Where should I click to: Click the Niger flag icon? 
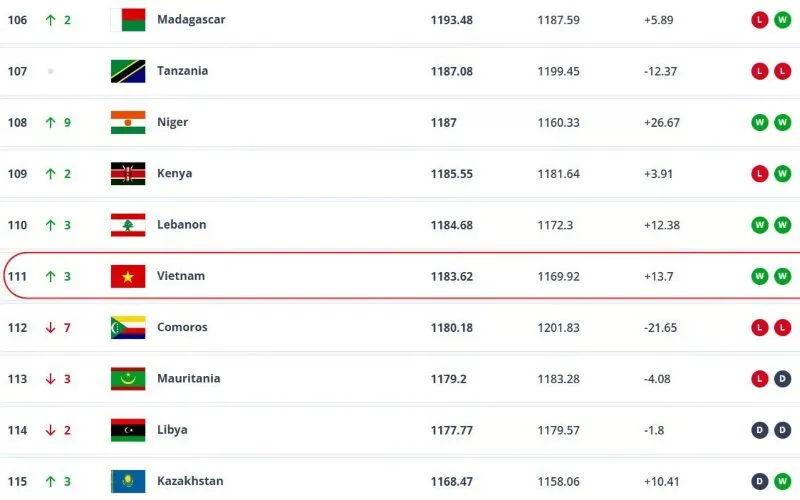pyautogui.click(x=128, y=122)
